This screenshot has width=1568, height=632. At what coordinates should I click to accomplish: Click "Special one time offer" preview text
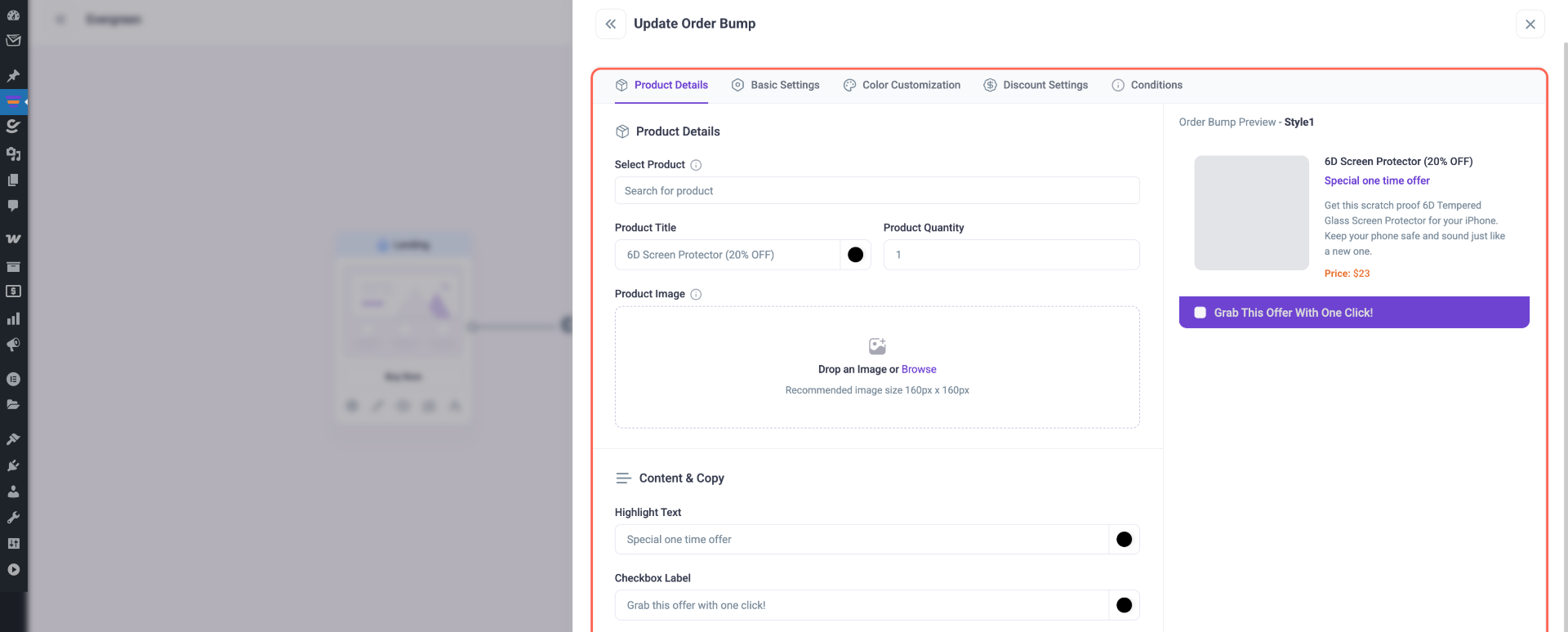[1377, 180]
